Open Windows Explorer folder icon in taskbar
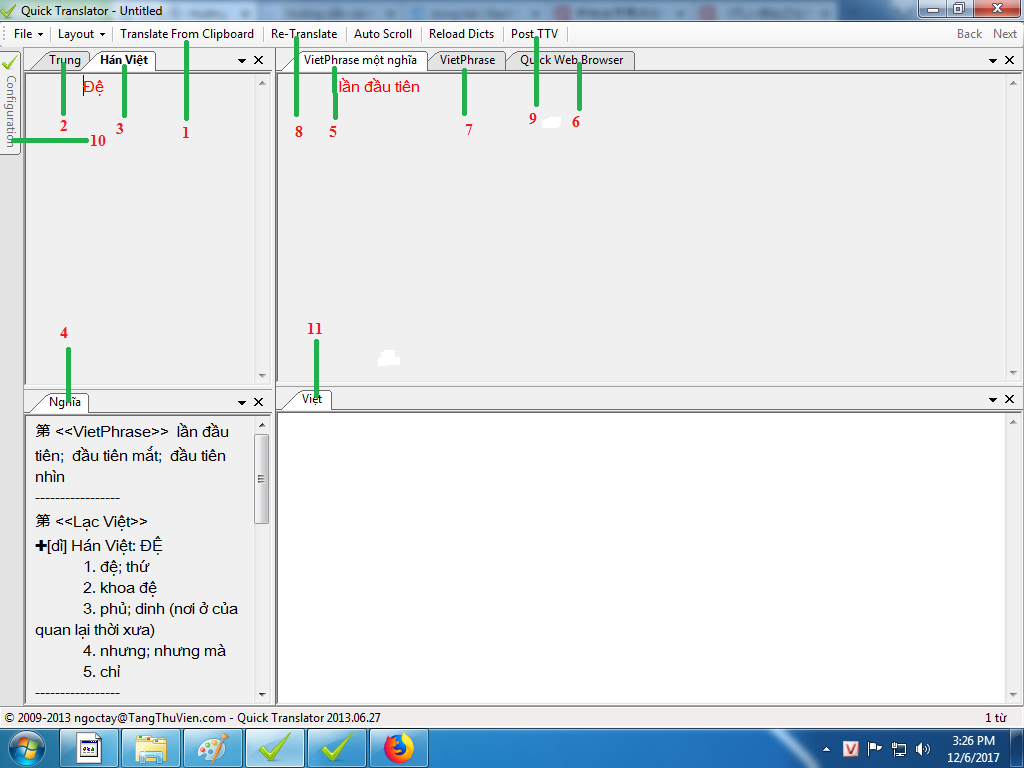1024x768 pixels. tap(151, 748)
